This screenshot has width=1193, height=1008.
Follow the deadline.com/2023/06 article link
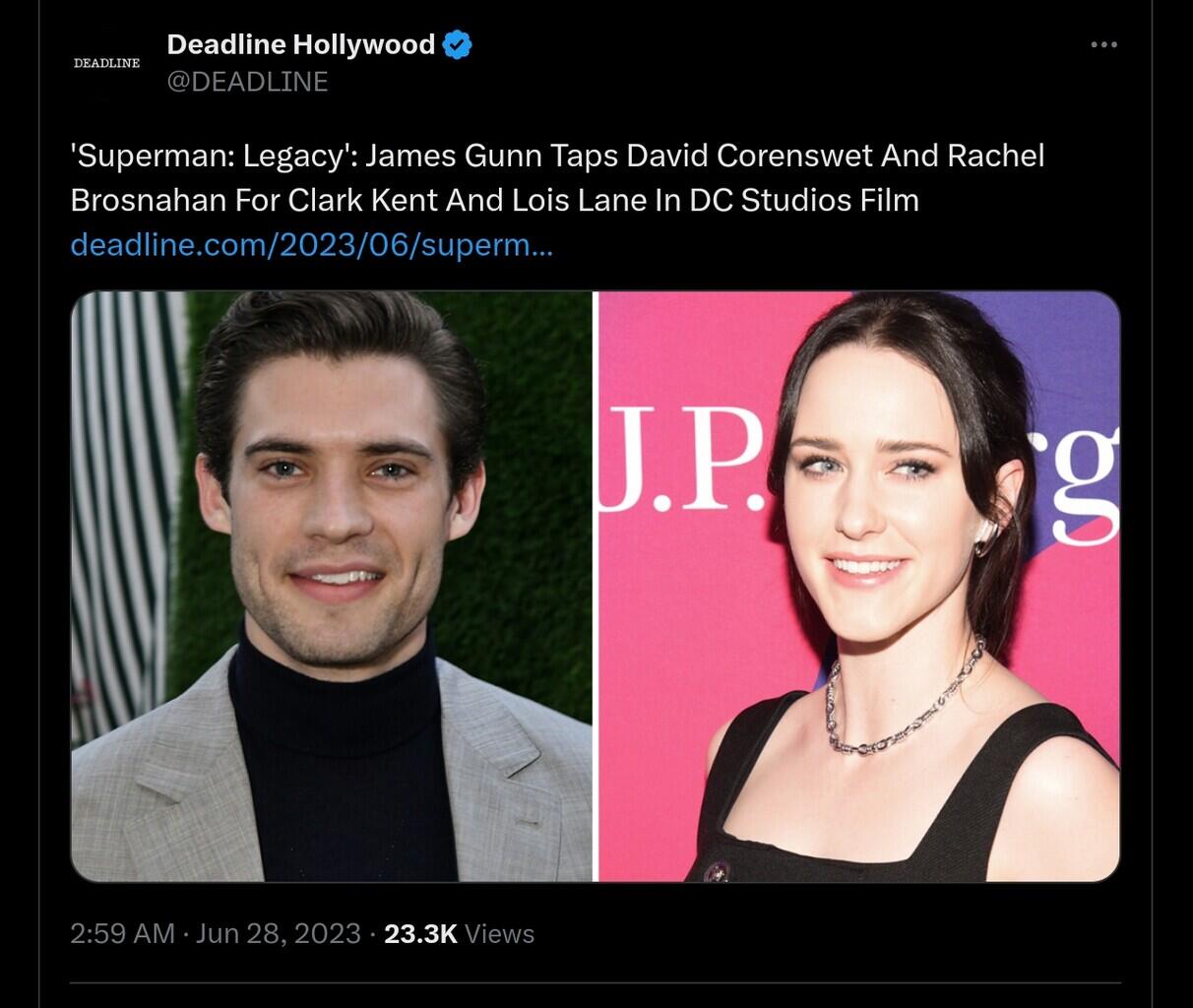point(312,244)
